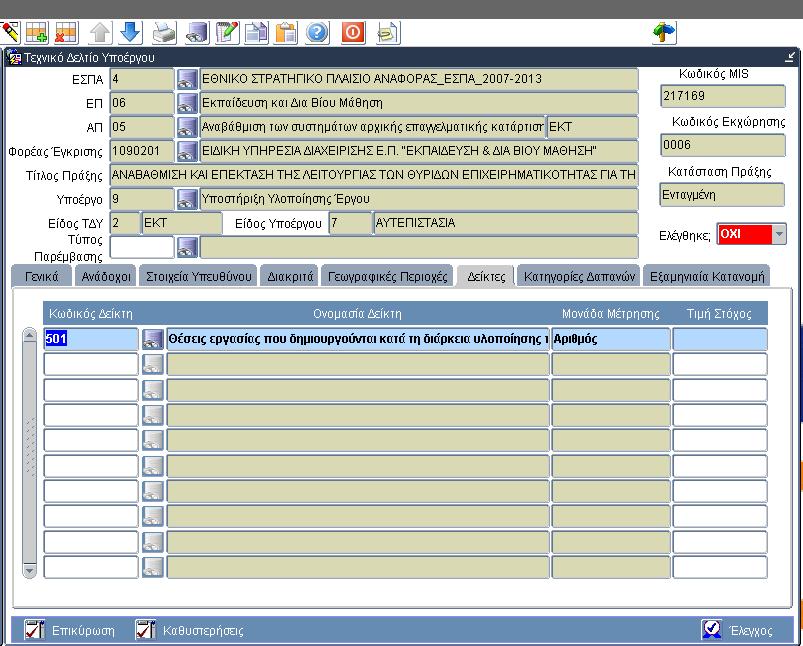The width and height of the screenshot is (803, 646).
Task: Click the gray up arrow previous record icon
Action: (x=100, y=33)
